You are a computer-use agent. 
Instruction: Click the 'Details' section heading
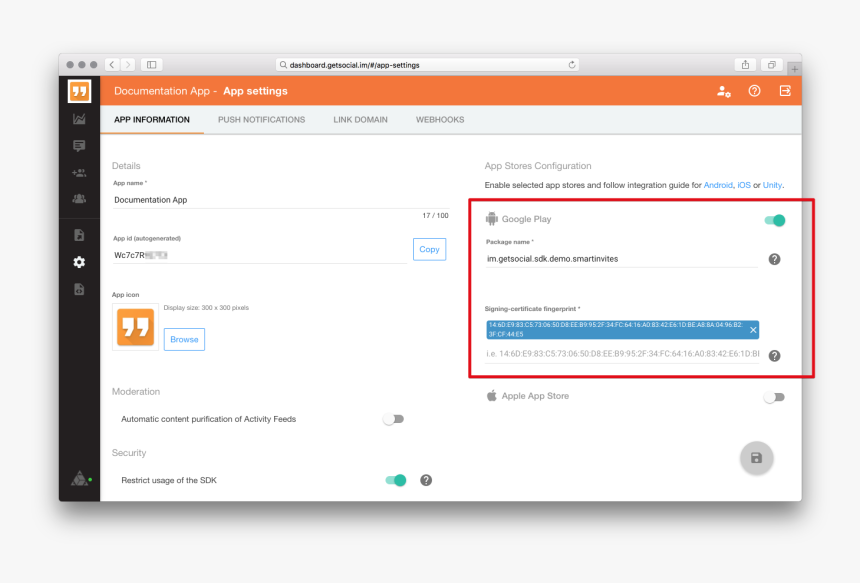coord(126,166)
